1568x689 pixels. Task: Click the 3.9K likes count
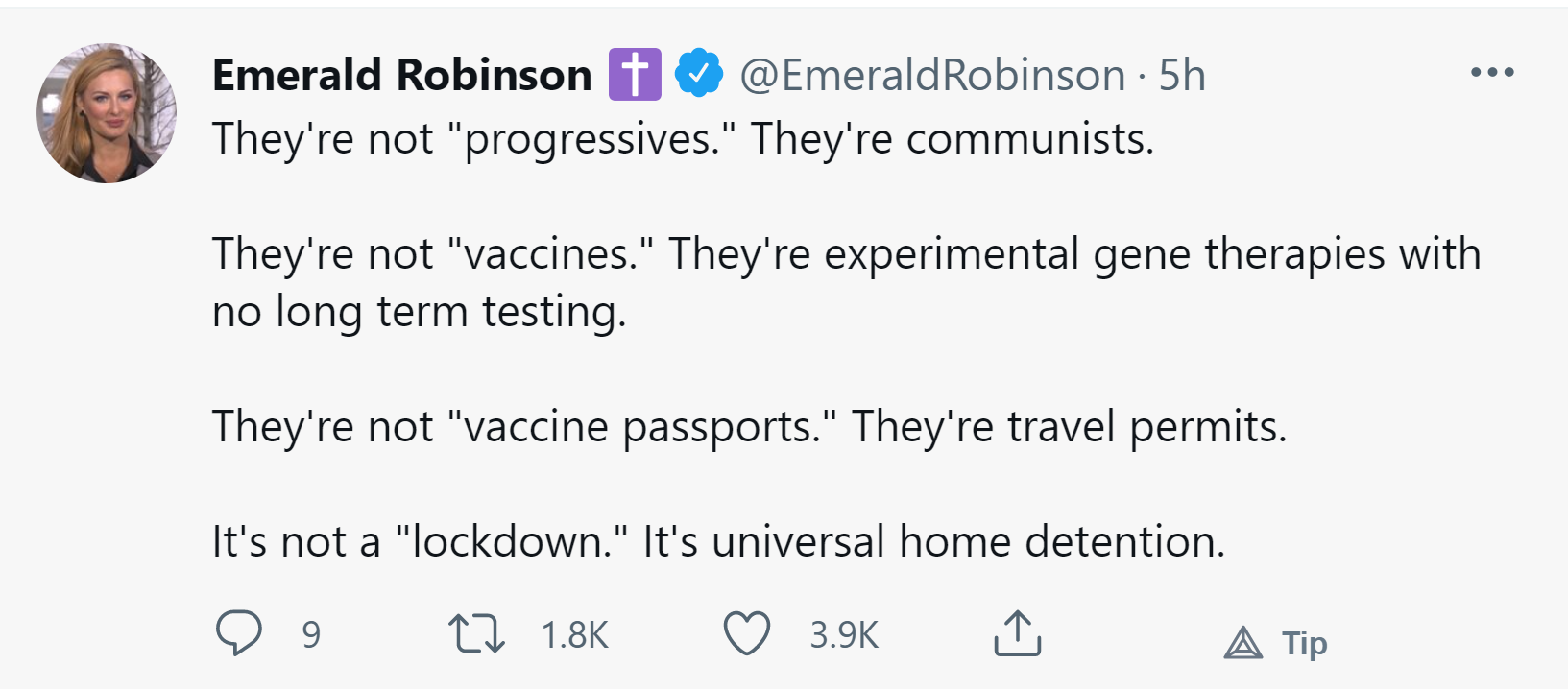pyautogui.click(x=844, y=634)
